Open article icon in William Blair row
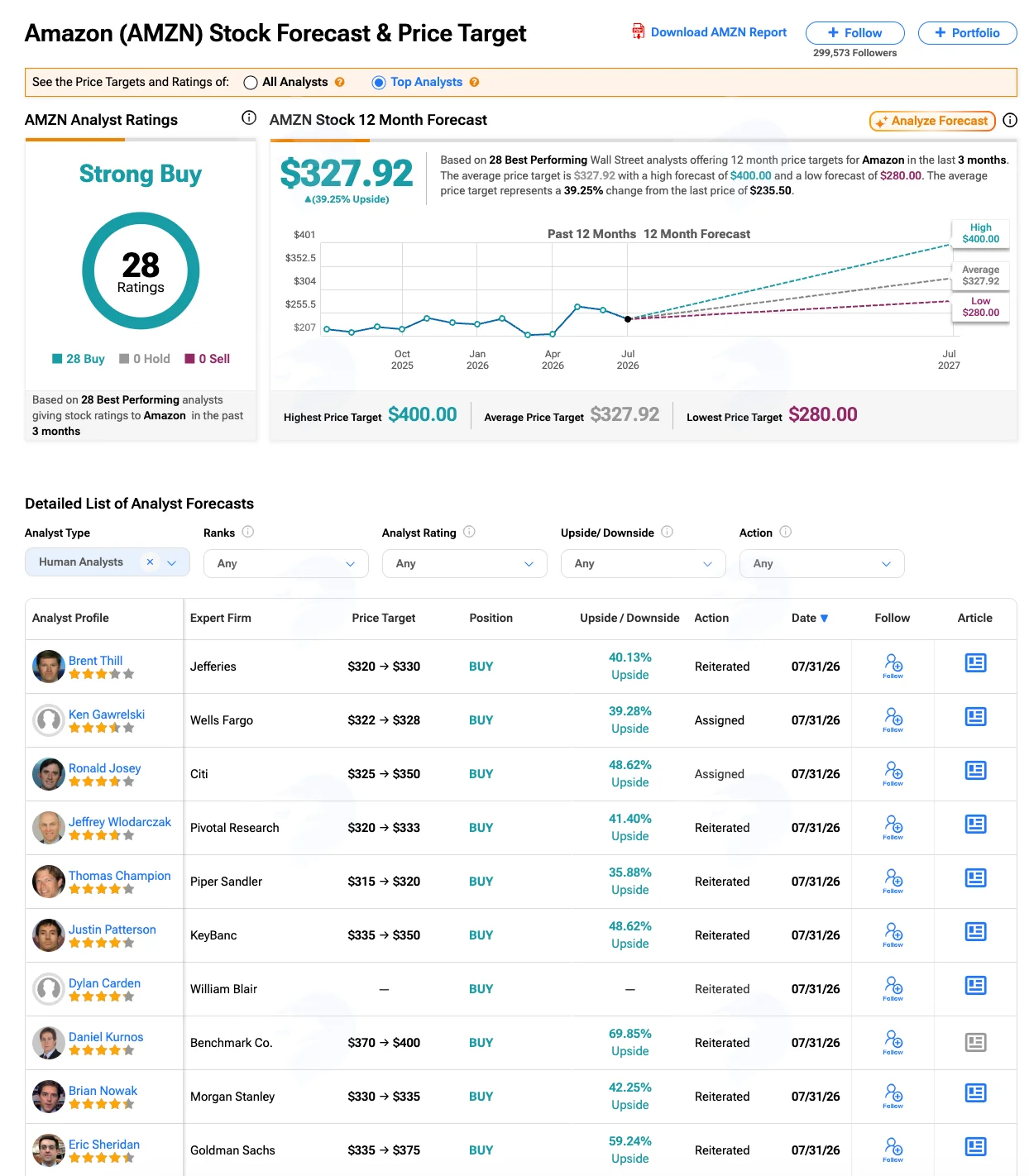Viewport: 1029px width, 1176px height. pyautogui.click(x=975, y=986)
